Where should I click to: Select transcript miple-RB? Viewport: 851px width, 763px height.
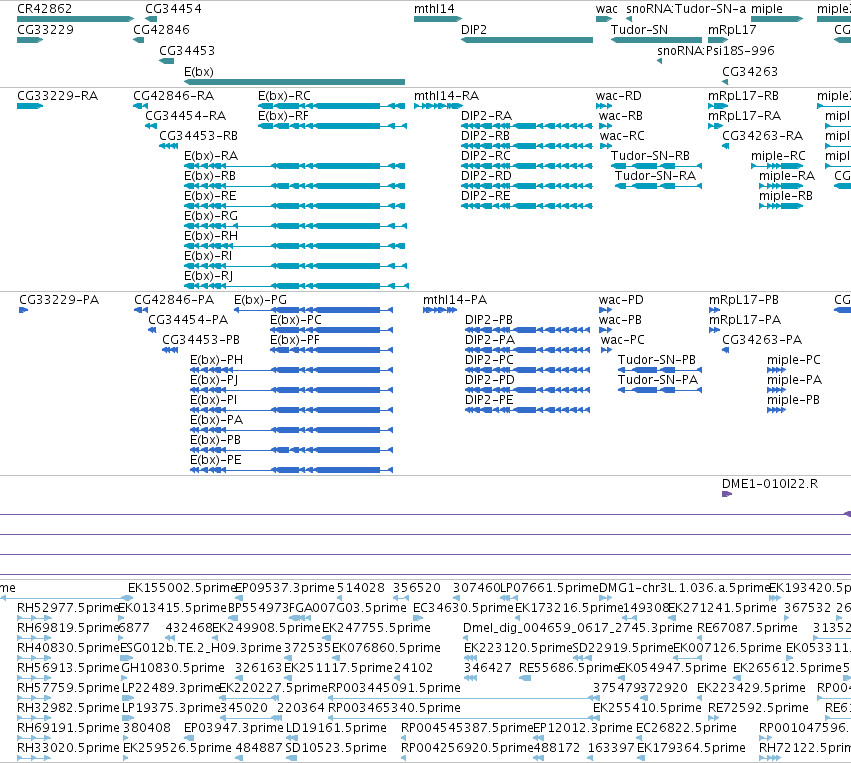pos(781,206)
